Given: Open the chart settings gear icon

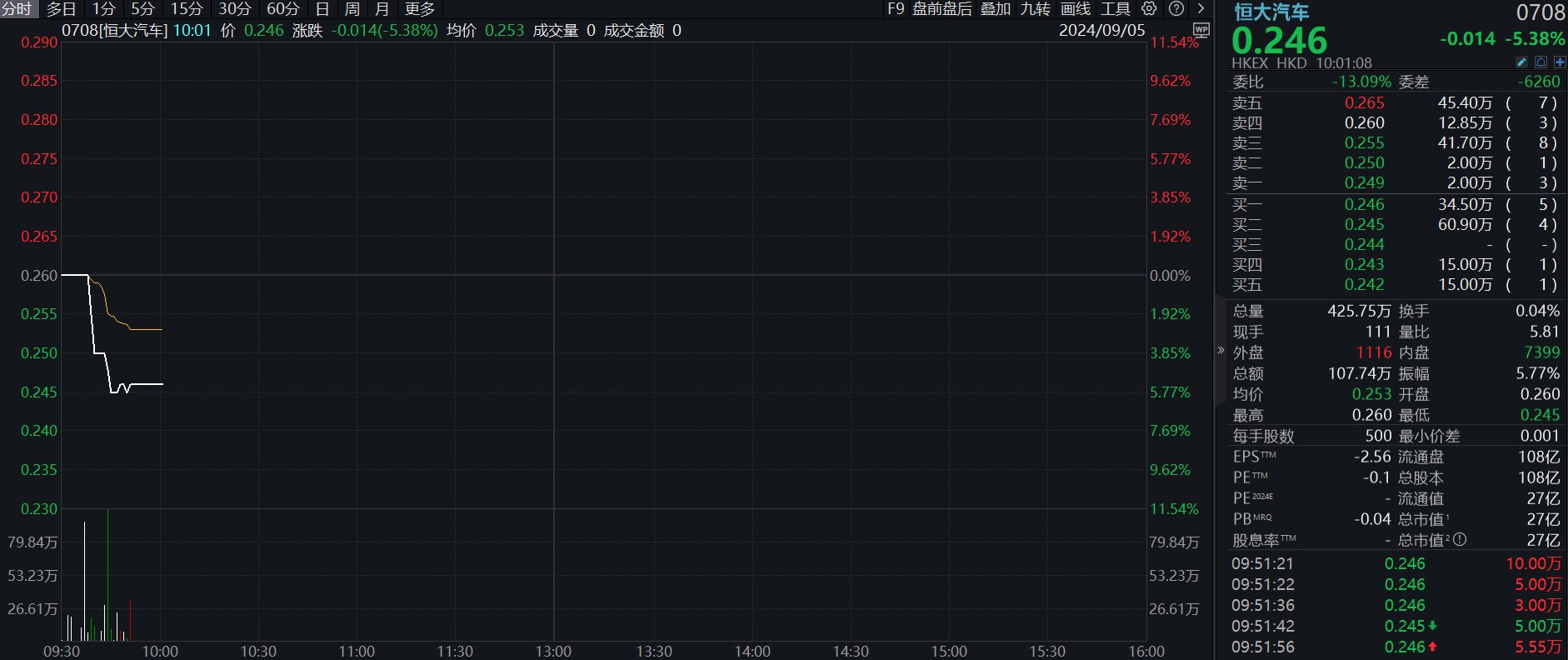Looking at the screenshot, I should click(1149, 9).
